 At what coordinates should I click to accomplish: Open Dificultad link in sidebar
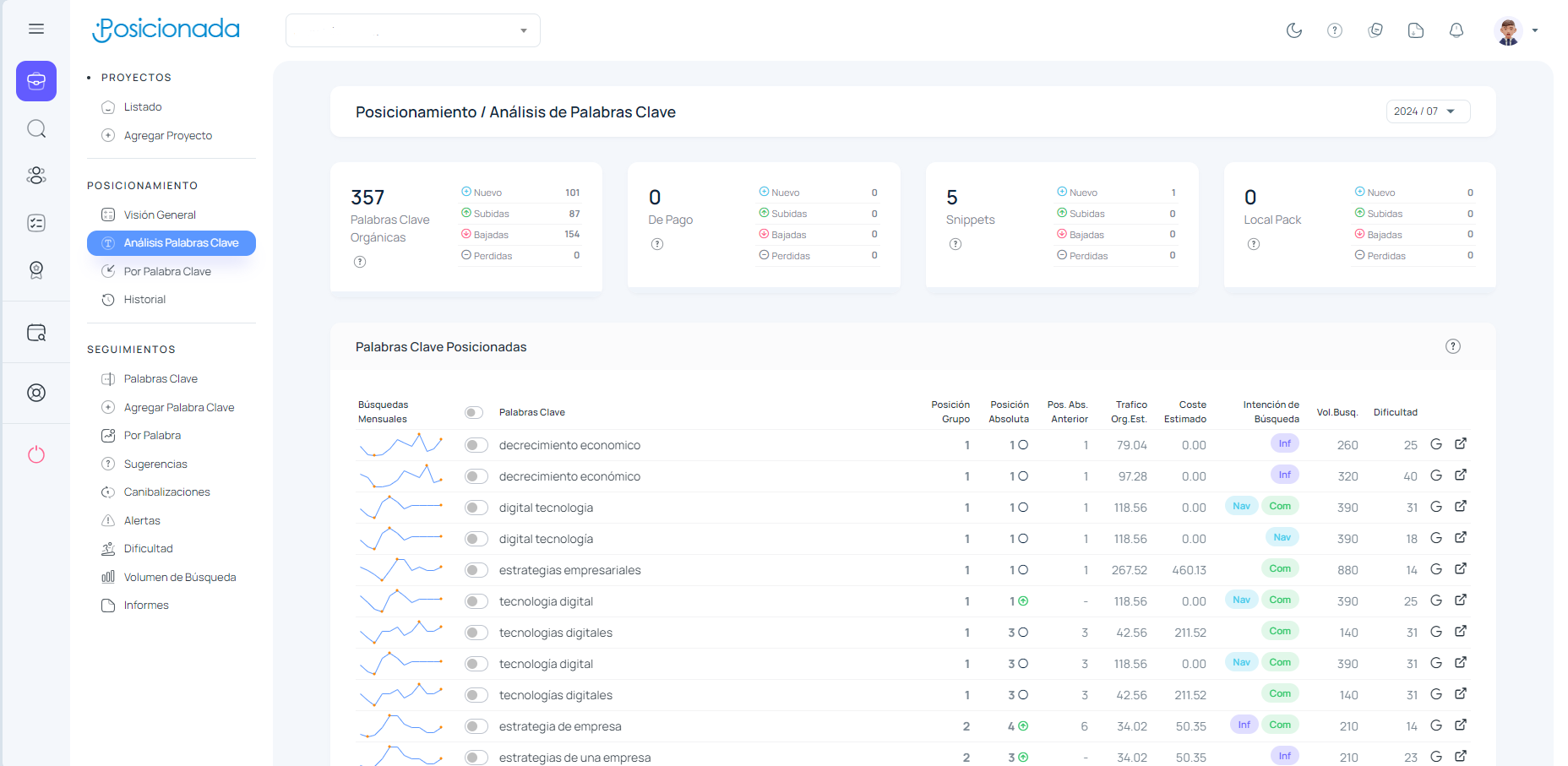pos(148,549)
